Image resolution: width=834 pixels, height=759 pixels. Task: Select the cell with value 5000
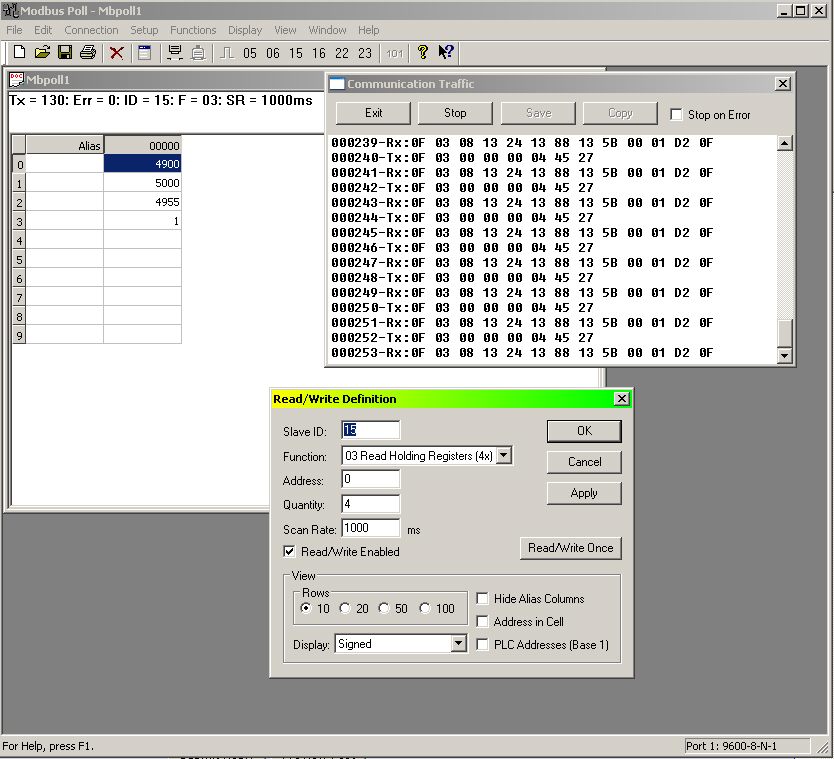pyautogui.click(x=142, y=183)
